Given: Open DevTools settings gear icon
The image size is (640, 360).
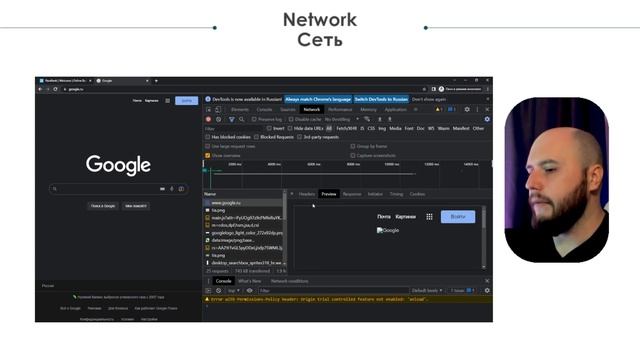Looking at the screenshot, I should 467,109.
